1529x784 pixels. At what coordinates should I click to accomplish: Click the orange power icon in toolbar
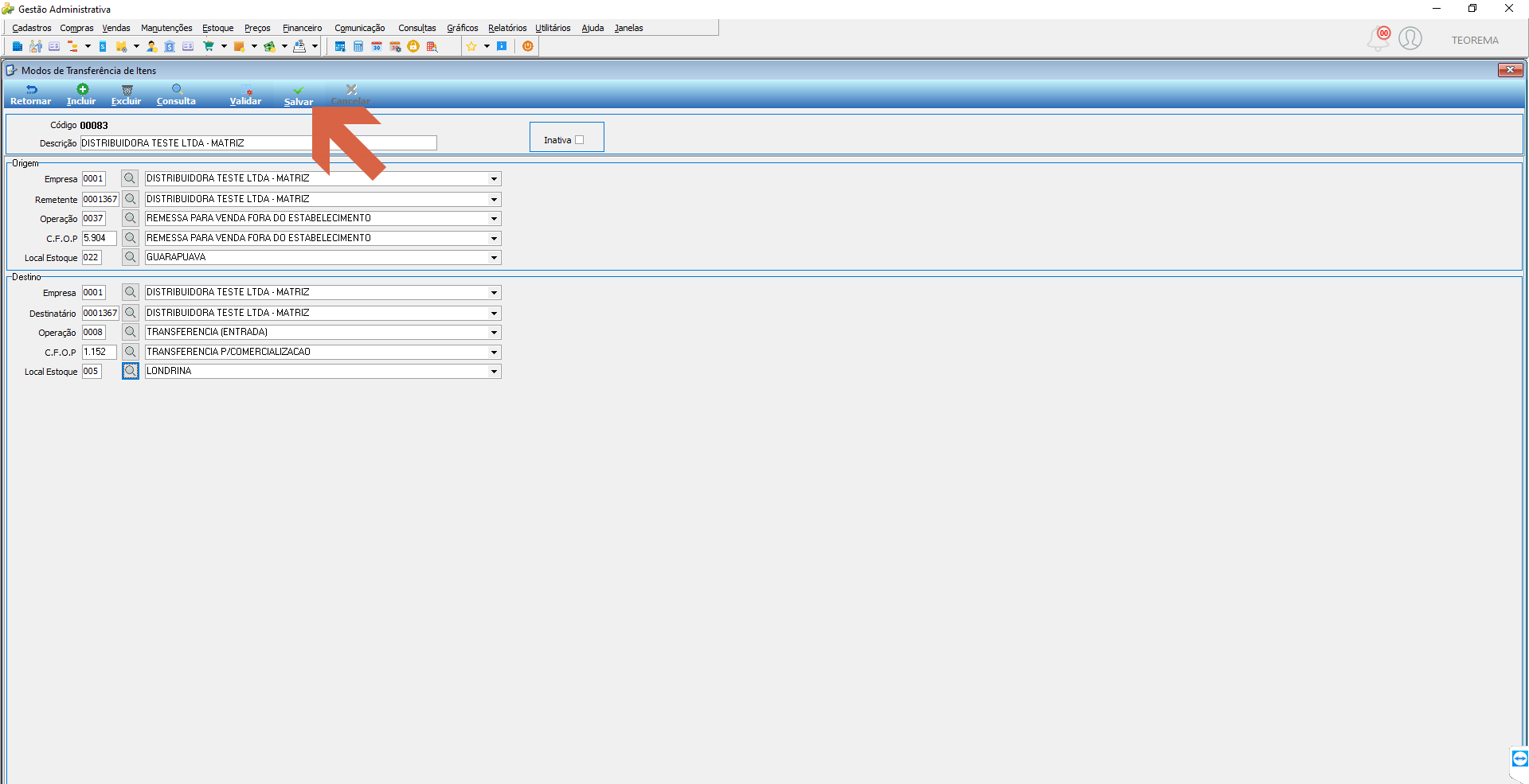[x=528, y=46]
